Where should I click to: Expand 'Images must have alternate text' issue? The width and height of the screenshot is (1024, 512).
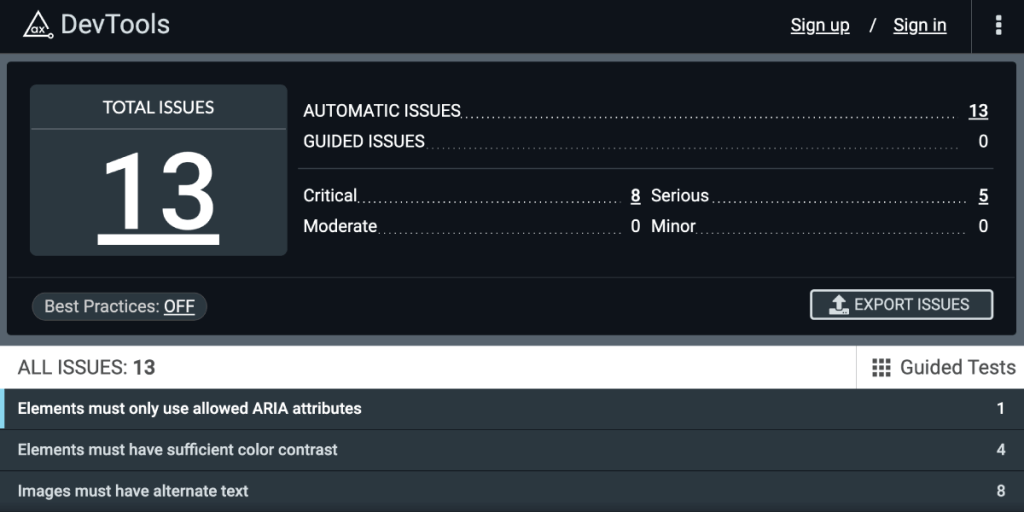coord(512,491)
